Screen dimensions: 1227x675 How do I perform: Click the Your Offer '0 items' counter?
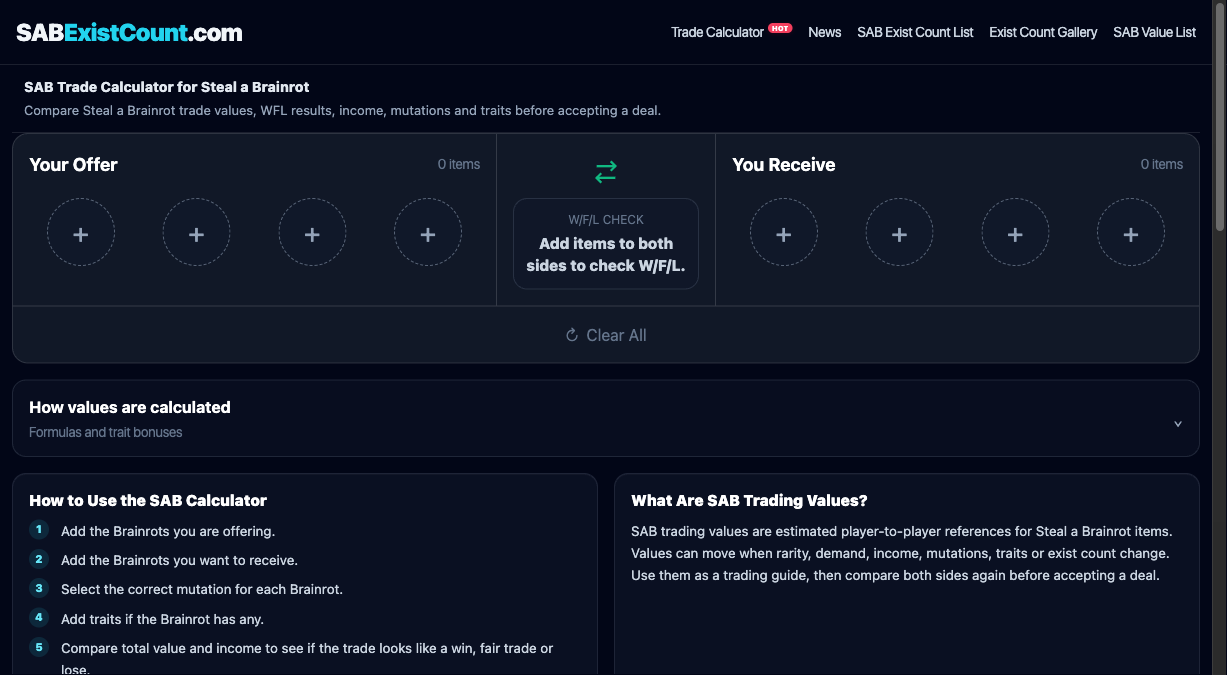pos(459,164)
